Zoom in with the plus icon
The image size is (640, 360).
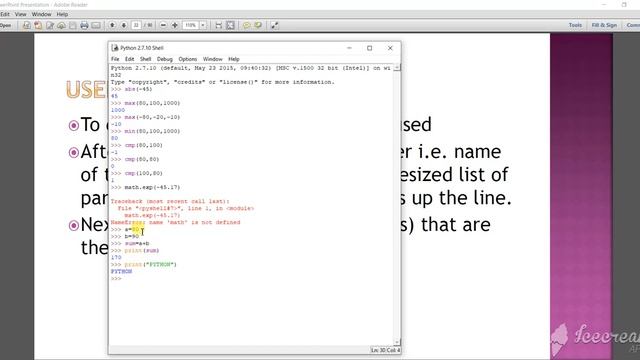tap(175, 25)
